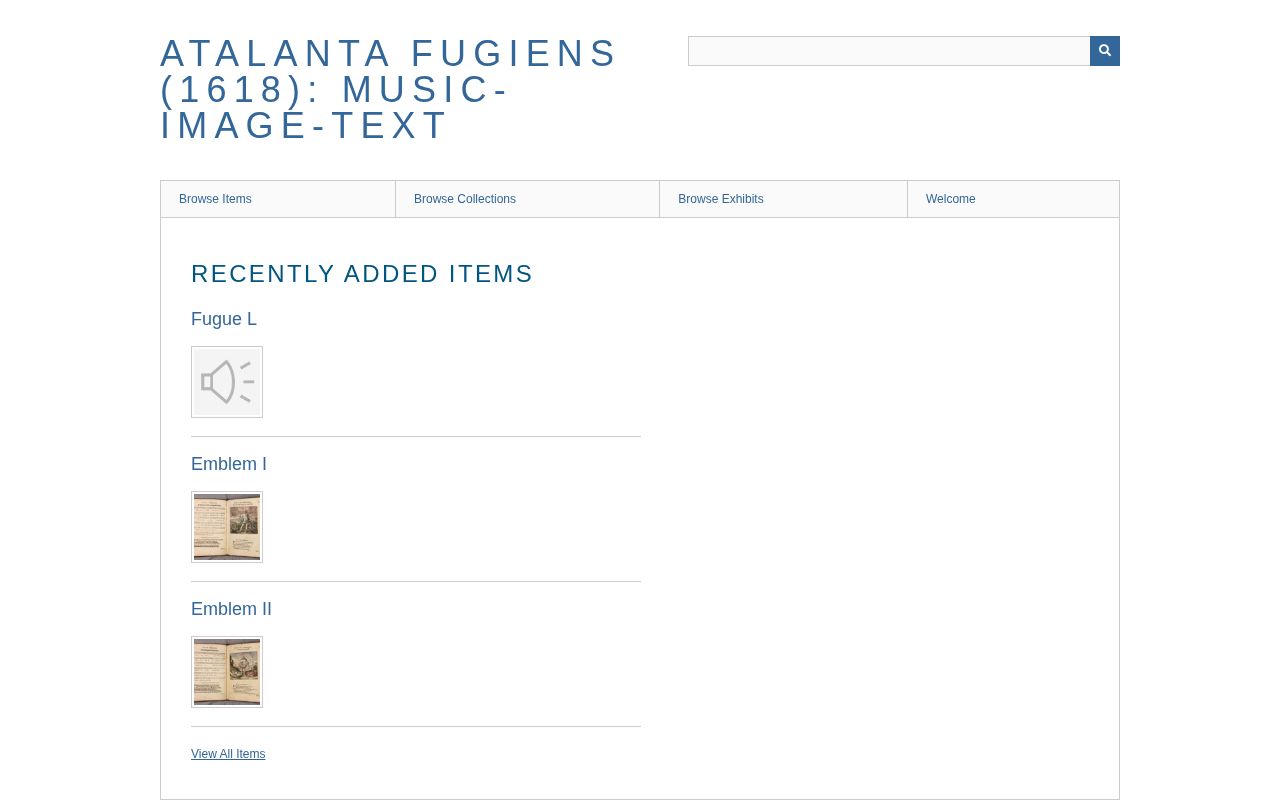View the open-book image beneath Emblem II
This screenshot has width=1280, height=800.
[x=227, y=672]
